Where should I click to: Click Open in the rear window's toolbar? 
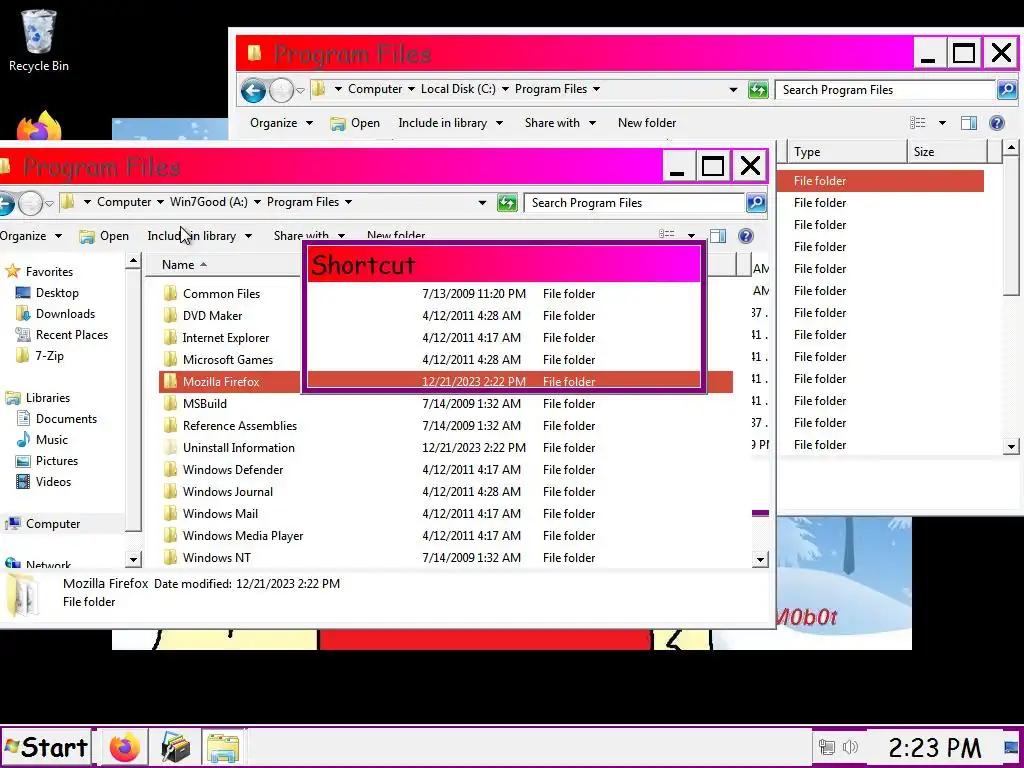[x=355, y=123]
